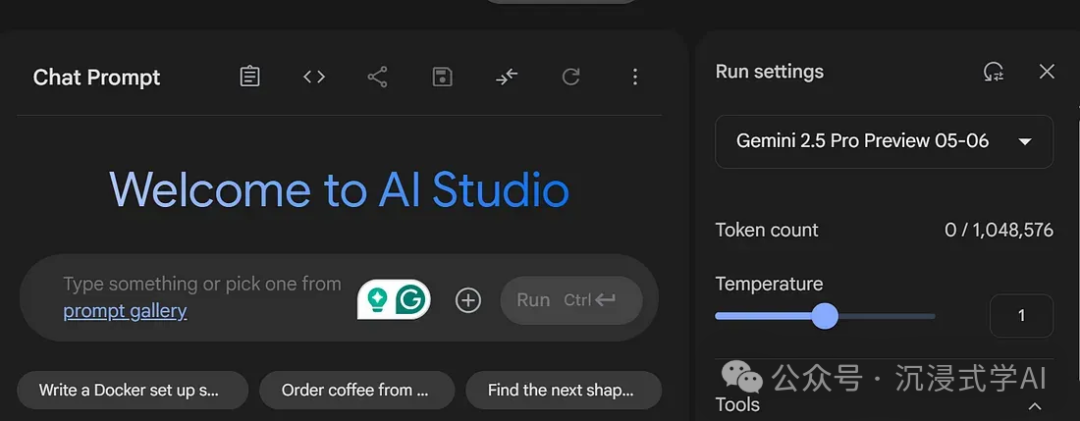Share the prompt via share icon

[377, 76]
